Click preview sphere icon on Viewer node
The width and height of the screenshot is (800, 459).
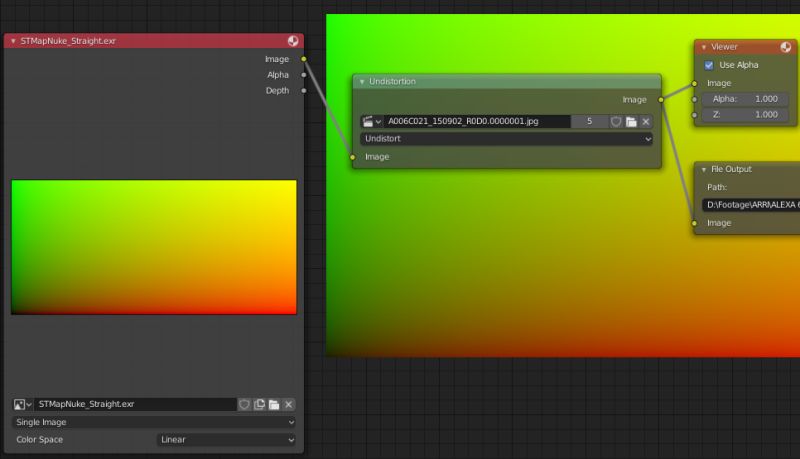point(786,47)
